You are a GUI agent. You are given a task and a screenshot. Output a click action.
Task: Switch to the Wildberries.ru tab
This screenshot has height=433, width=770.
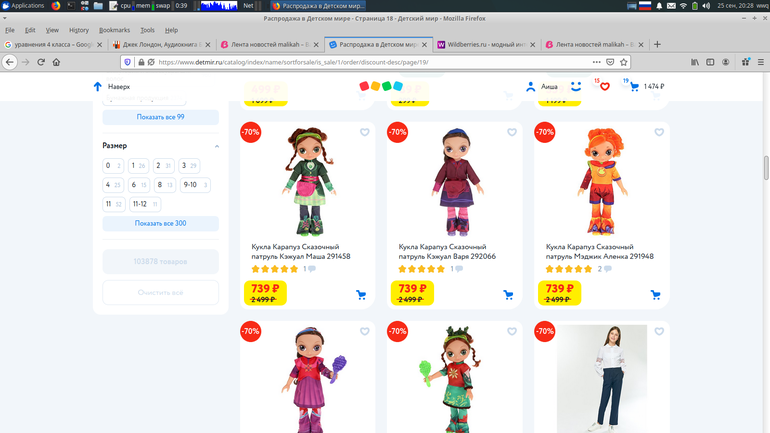[485, 44]
